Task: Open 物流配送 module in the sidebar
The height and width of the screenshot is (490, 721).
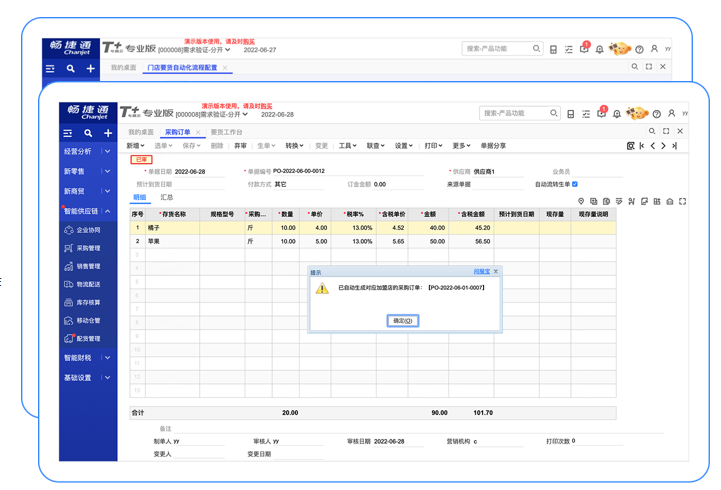Action: point(88,284)
